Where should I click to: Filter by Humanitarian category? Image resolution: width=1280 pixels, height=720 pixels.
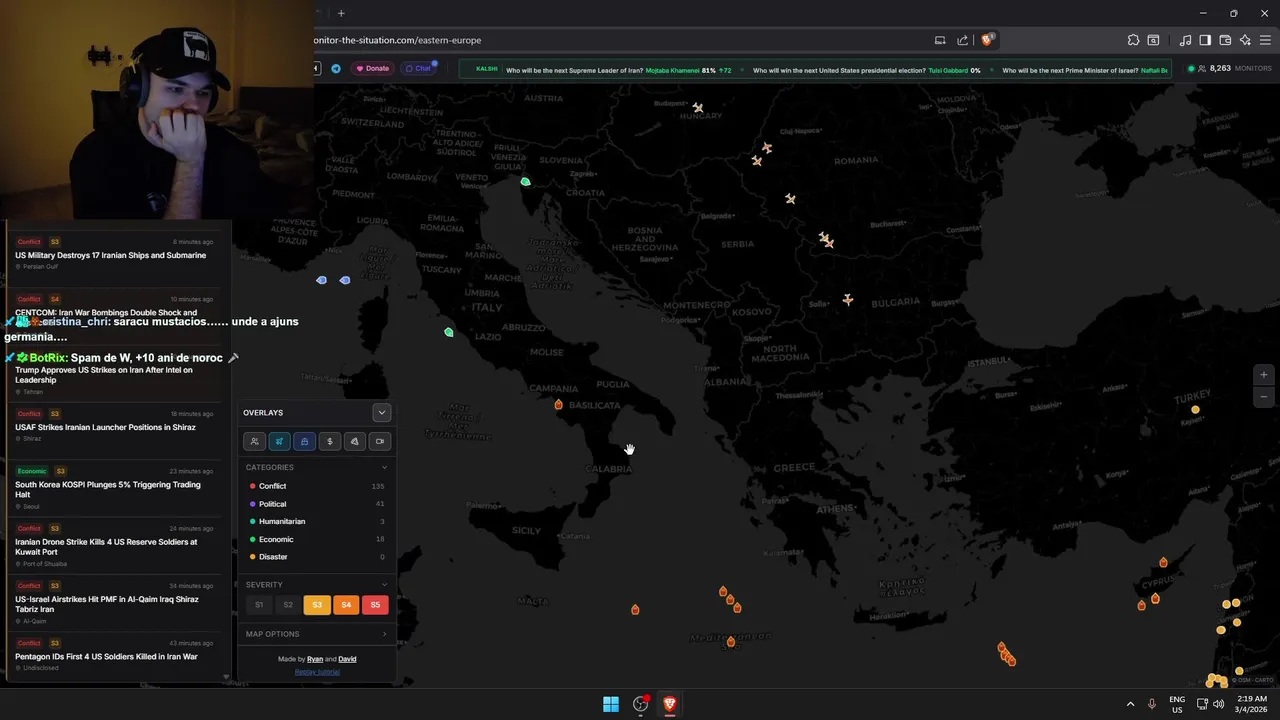[x=316, y=521]
